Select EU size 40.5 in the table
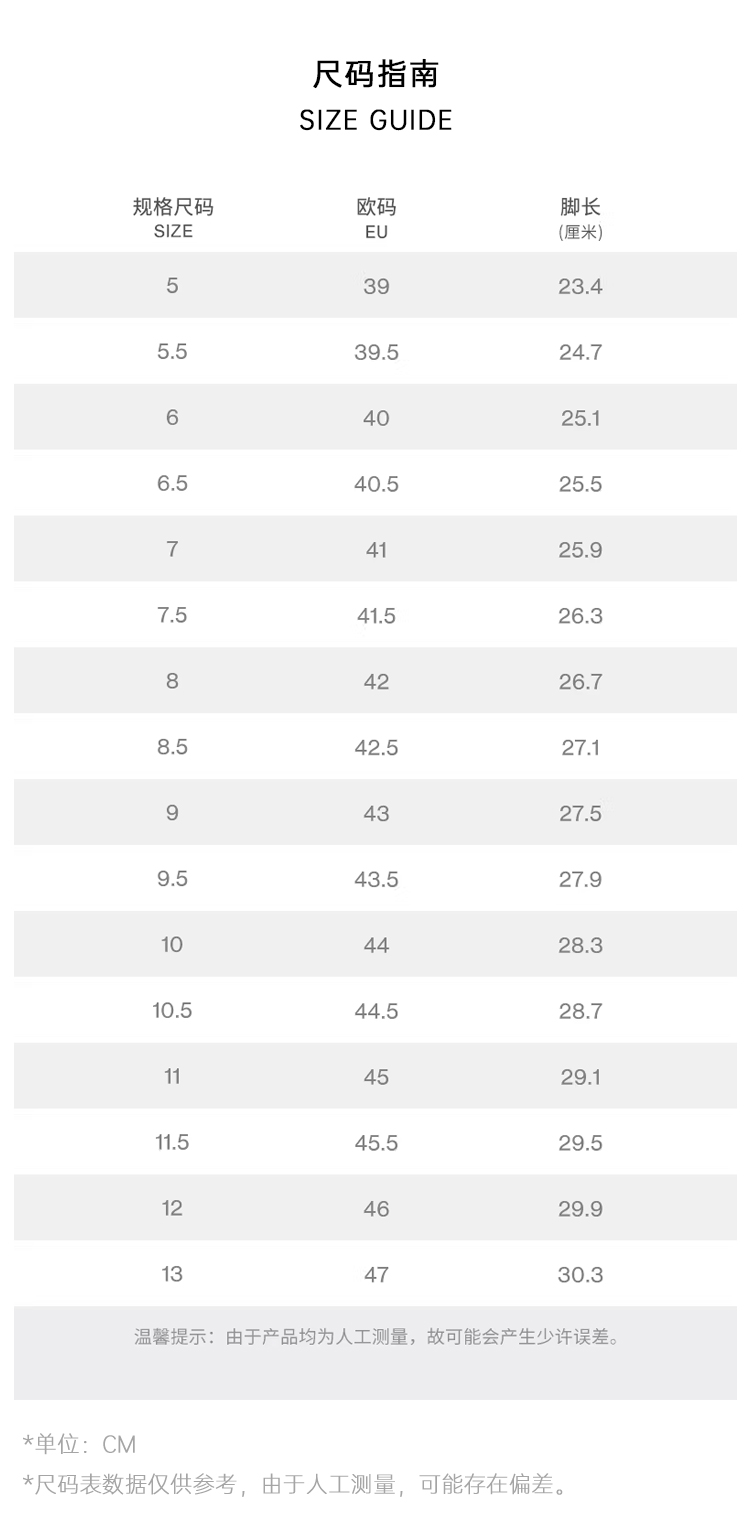 [x=376, y=484]
